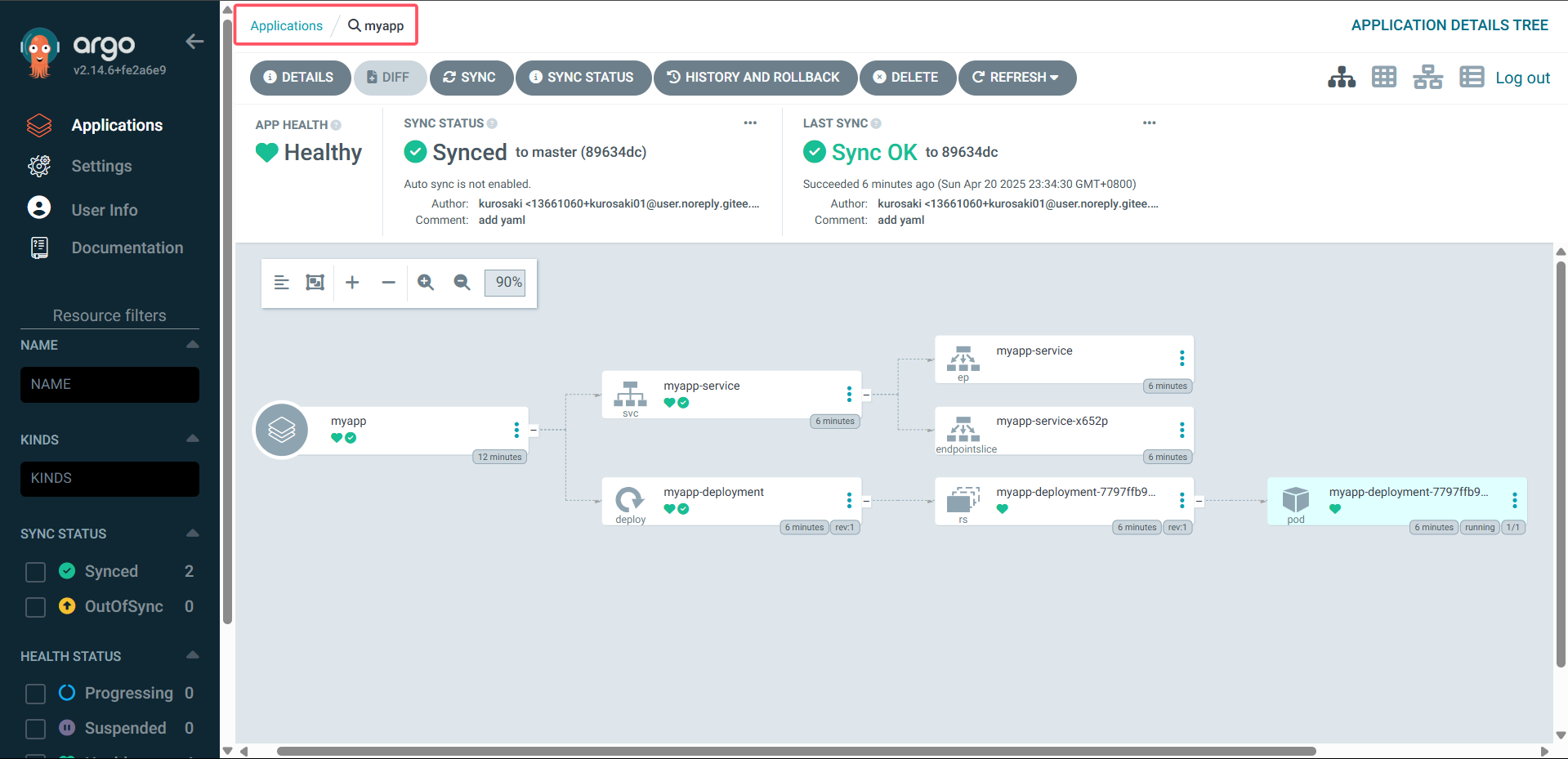The height and width of the screenshot is (759, 1568).
Task: Zoom out with the magnifier minus icon
Action: [462, 283]
